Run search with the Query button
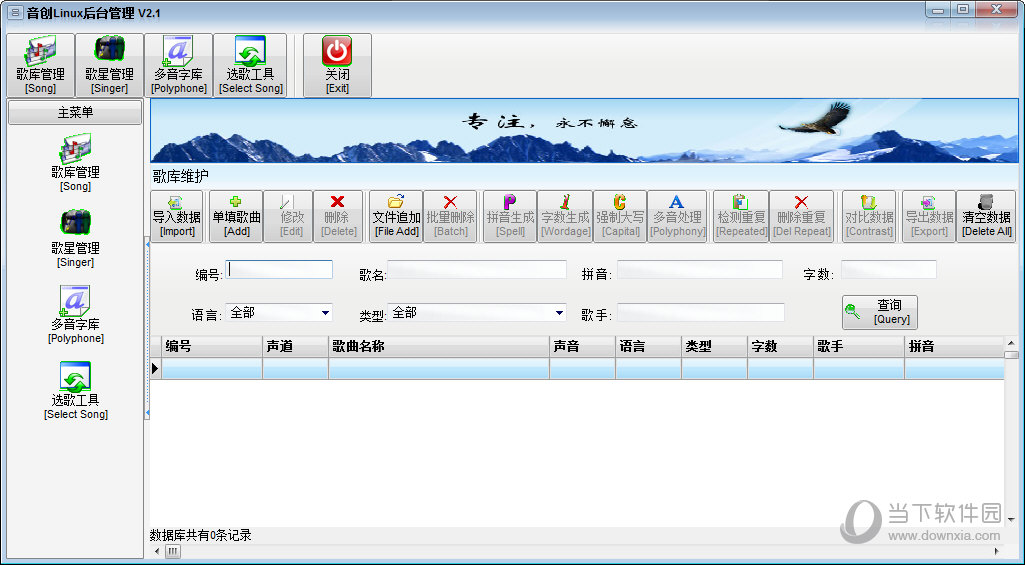The image size is (1025, 565). pos(880,312)
